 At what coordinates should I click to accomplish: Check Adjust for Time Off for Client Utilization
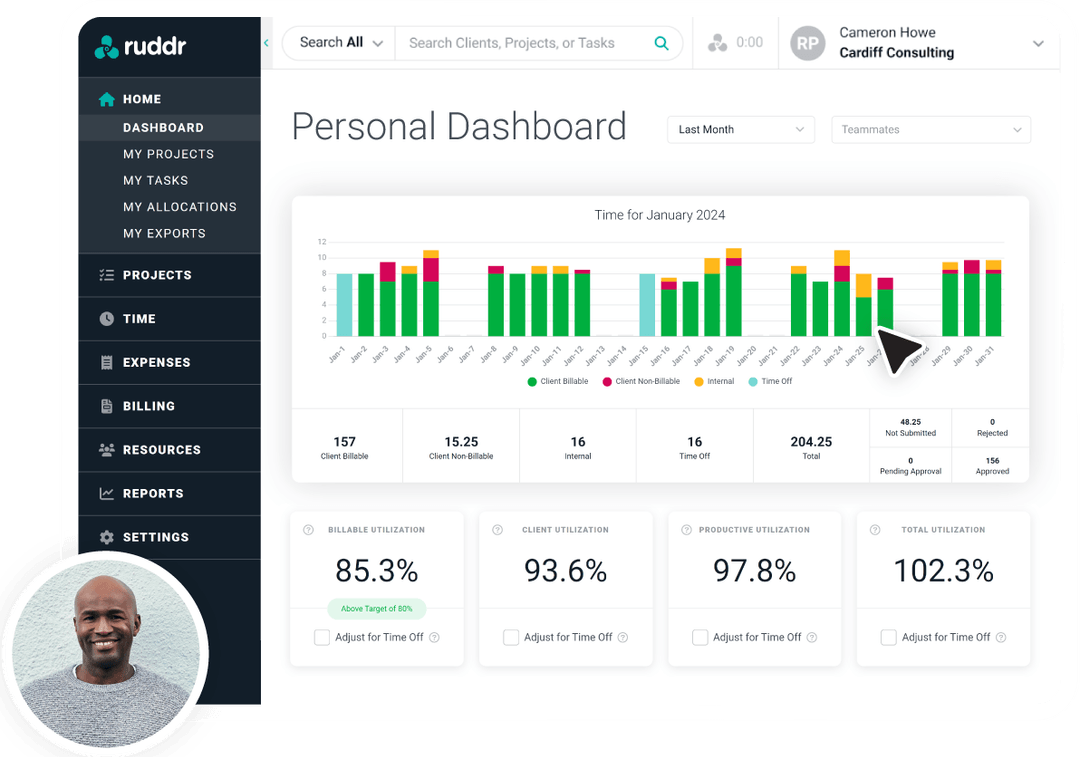pyautogui.click(x=511, y=637)
